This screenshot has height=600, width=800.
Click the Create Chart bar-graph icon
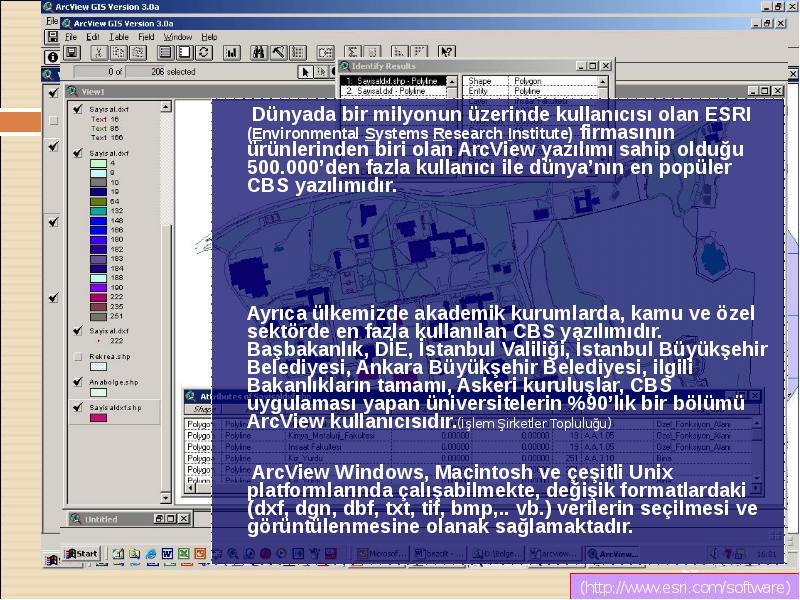[x=232, y=52]
